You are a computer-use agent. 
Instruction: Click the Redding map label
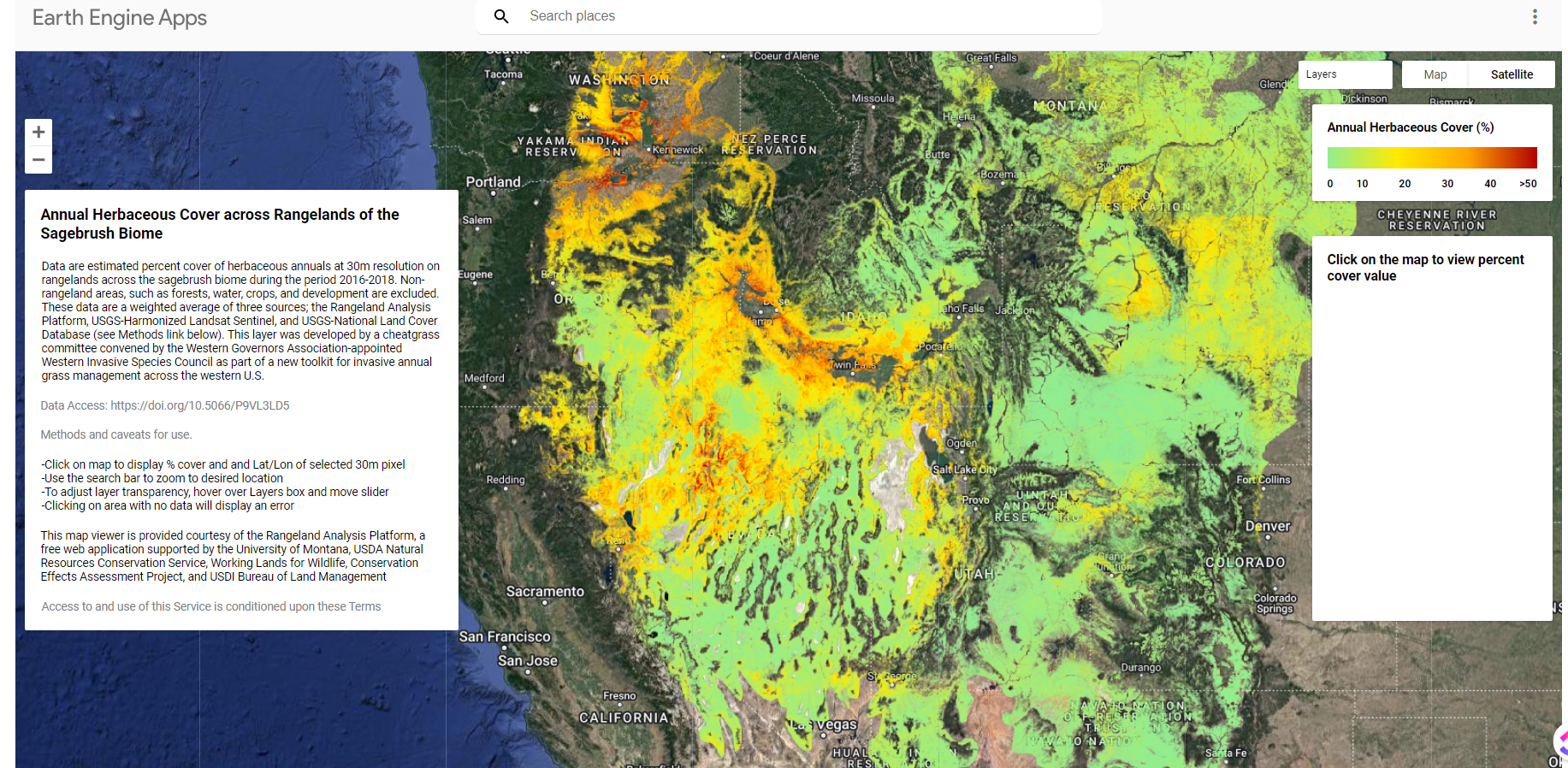(x=506, y=480)
